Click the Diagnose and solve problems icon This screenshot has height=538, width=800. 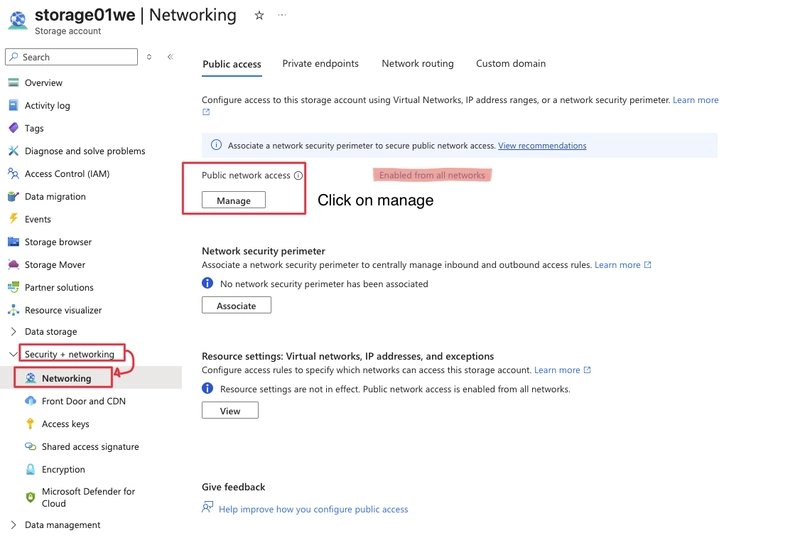pyautogui.click(x=14, y=151)
